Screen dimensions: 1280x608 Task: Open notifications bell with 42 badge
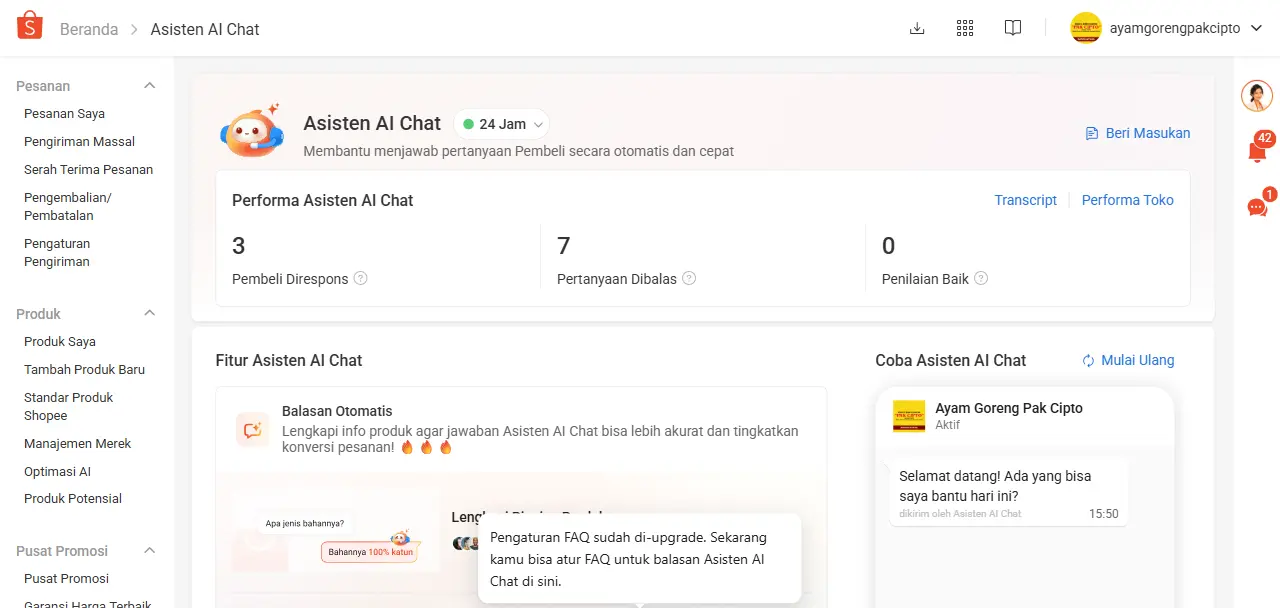pos(1257,151)
